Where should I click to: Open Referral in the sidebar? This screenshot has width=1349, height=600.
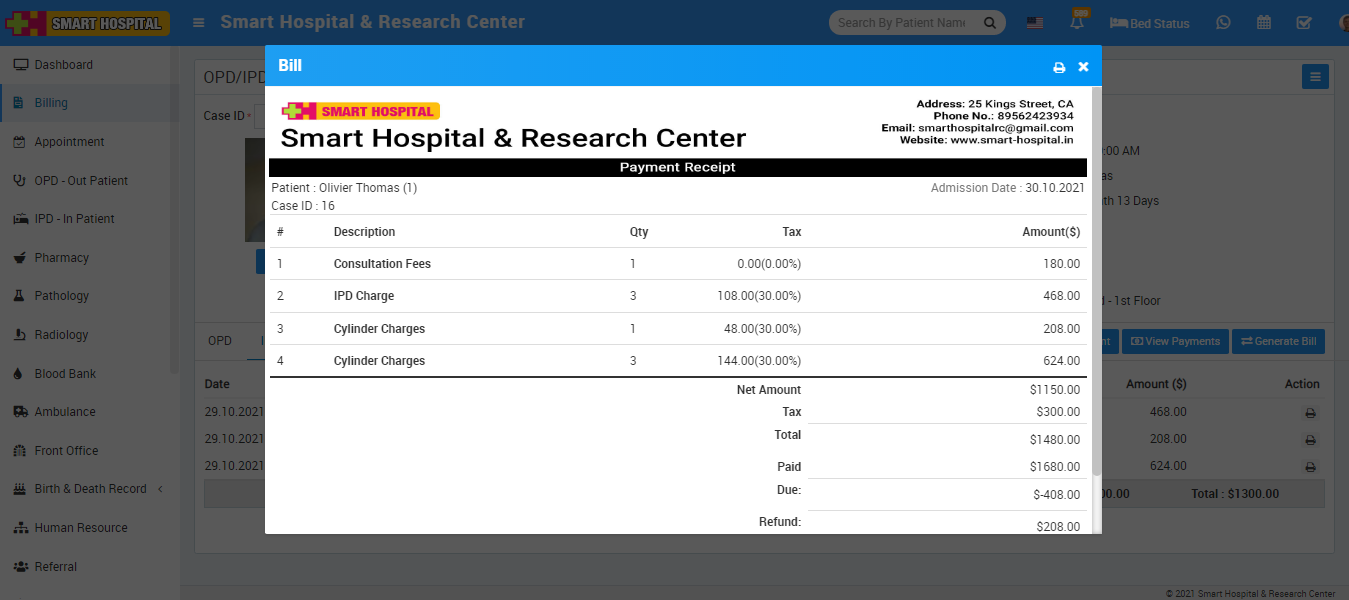point(55,567)
